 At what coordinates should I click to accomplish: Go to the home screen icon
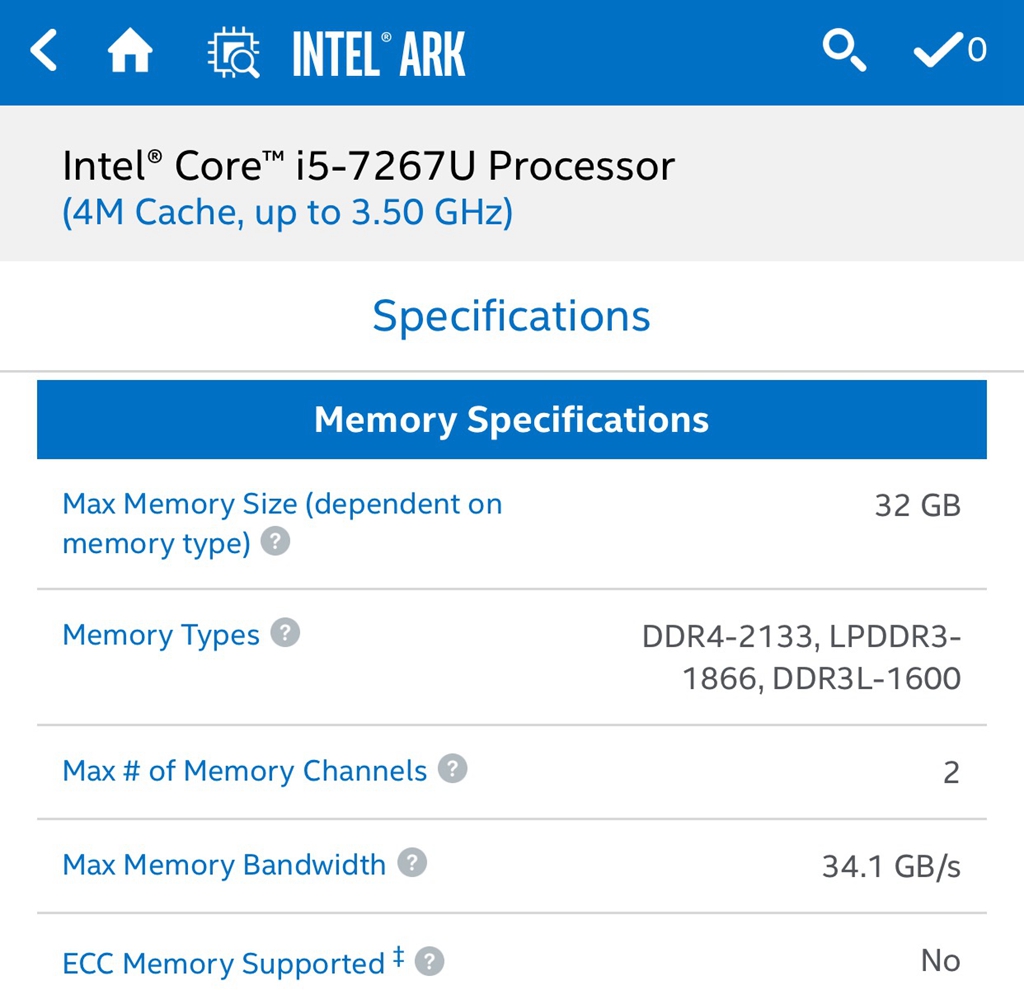(x=130, y=52)
